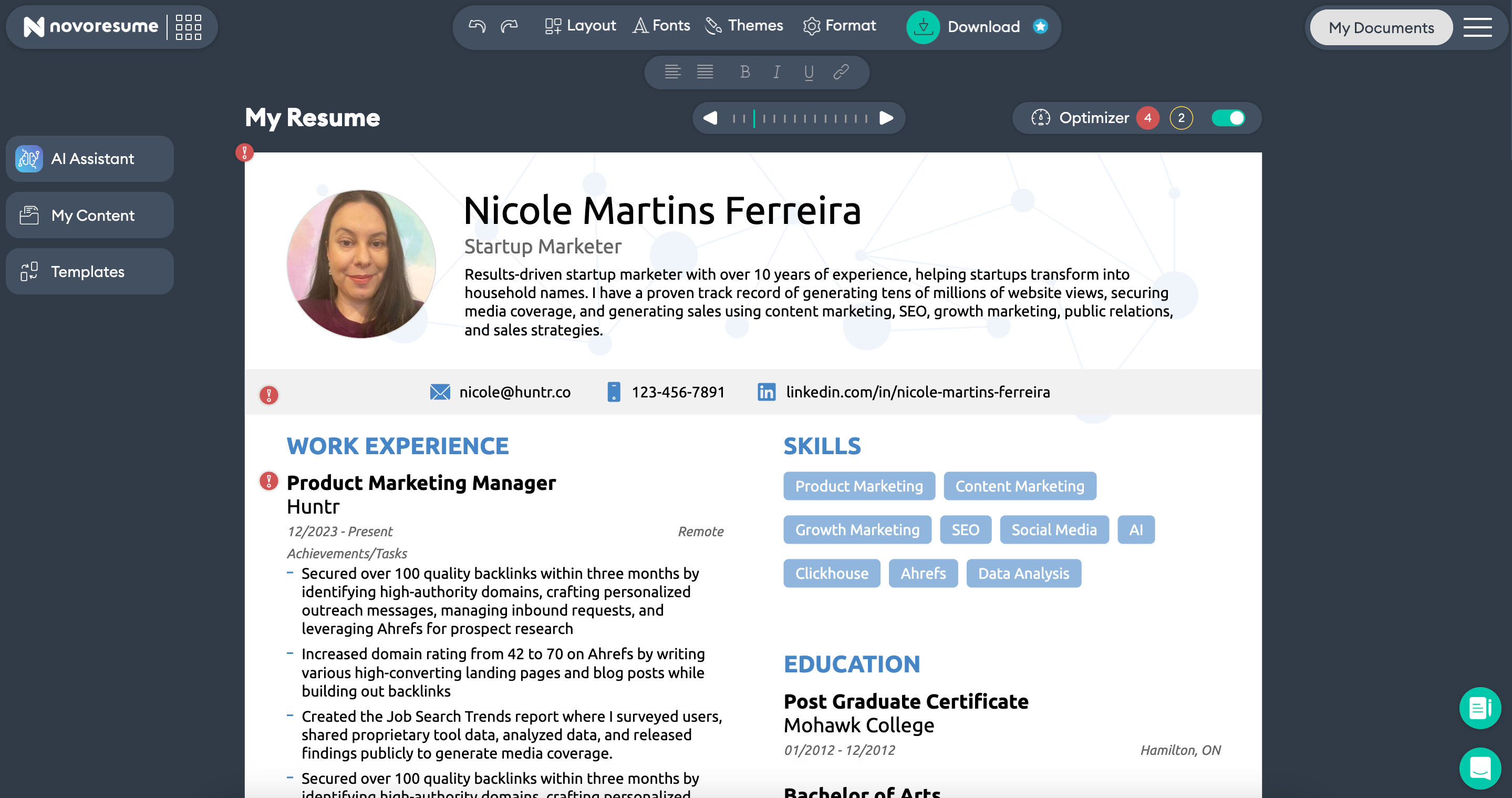Open the hamburger menu

click(x=1477, y=27)
